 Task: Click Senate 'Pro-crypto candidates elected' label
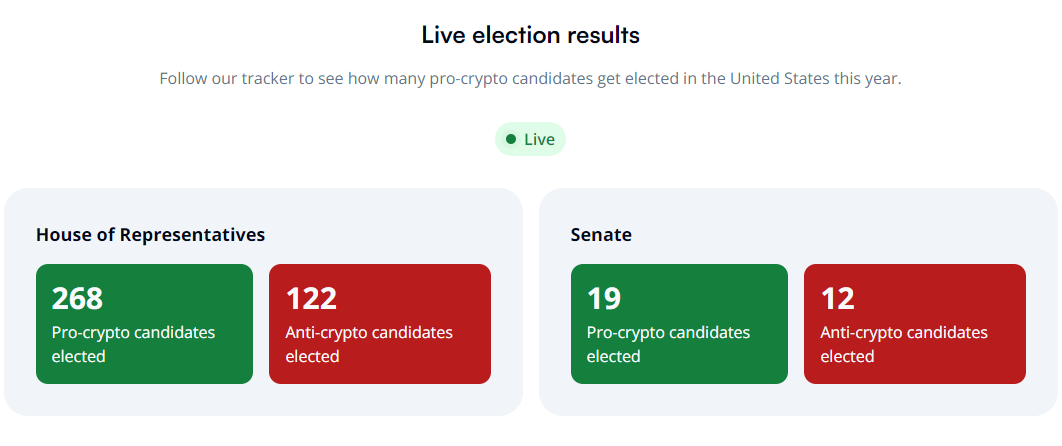668,344
